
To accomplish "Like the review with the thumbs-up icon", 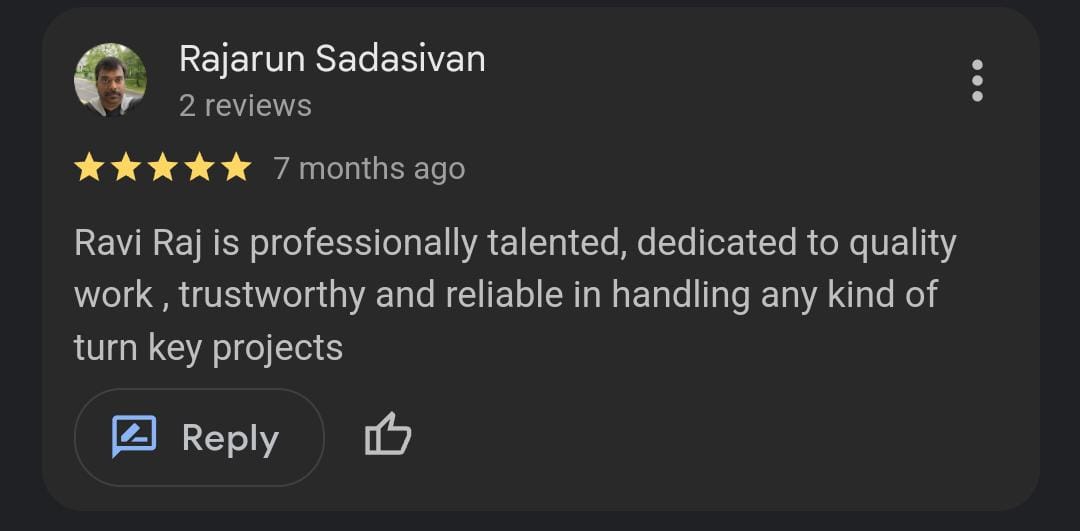I will tap(388, 435).
